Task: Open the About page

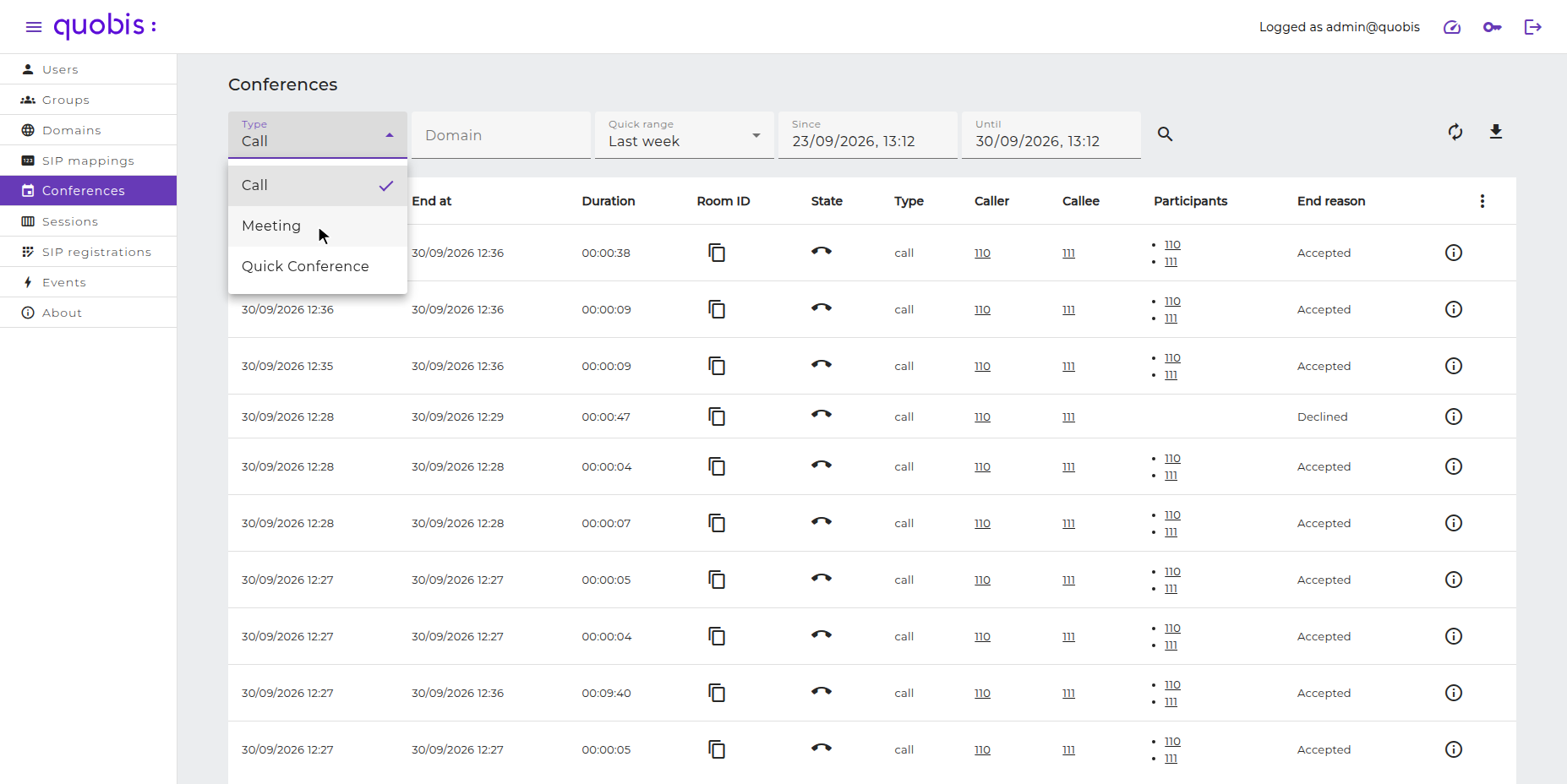Action: 88,313
